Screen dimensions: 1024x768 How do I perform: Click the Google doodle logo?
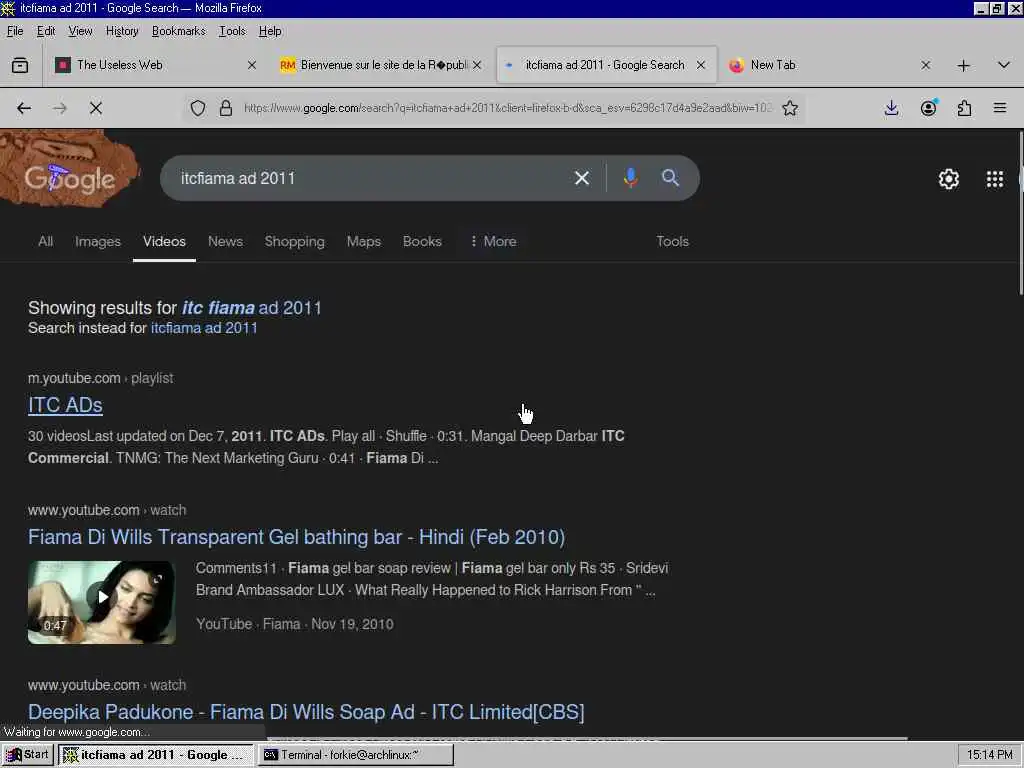tap(70, 171)
